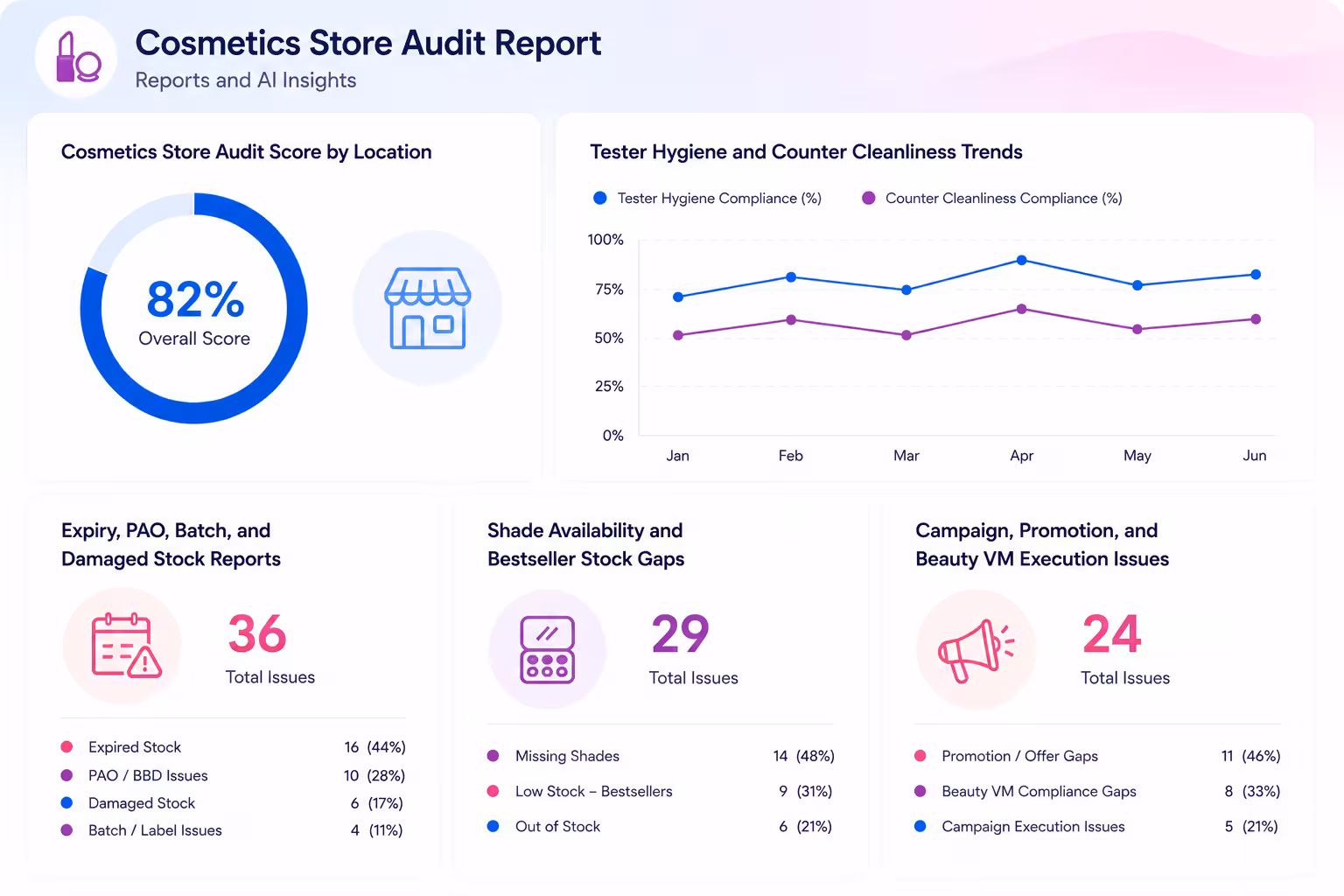Click the Apr label on the x-axis
The height and width of the screenshot is (896, 1344).
pyautogui.click(x=1022, y=456)
